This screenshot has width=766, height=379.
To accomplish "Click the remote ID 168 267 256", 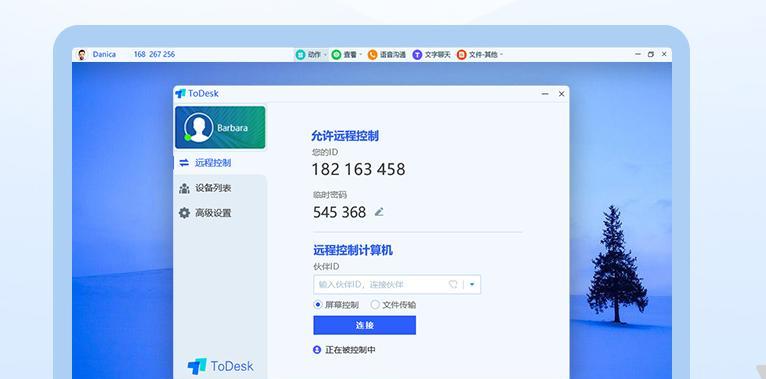I will (154, 54).
